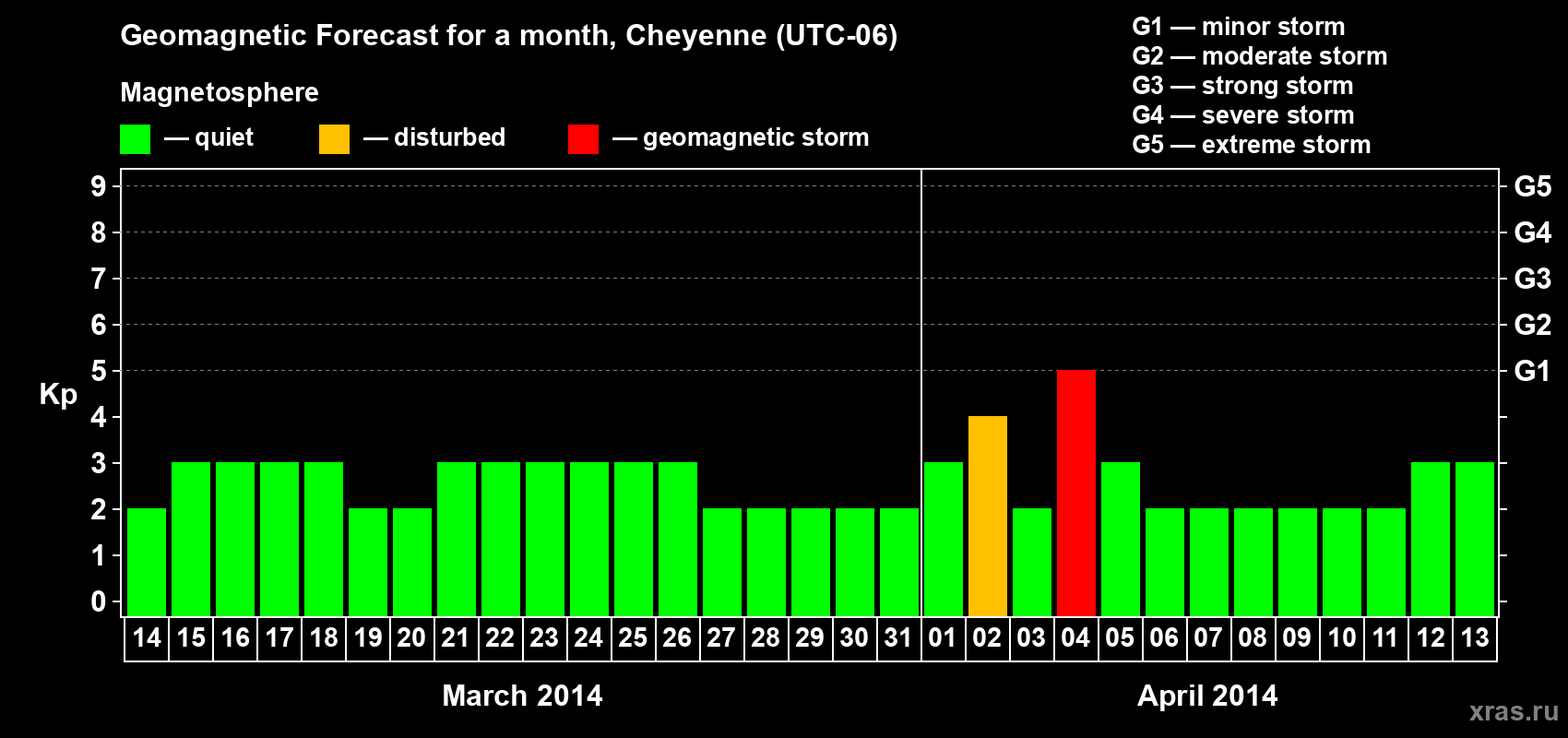
Task: Click the date label 22
Action: [500, 637]
